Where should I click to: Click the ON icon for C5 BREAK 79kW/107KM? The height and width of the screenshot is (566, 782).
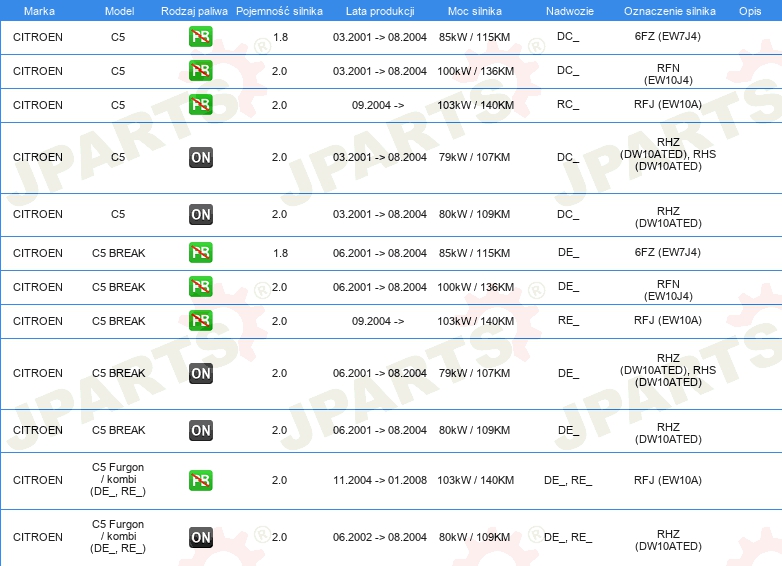(200, 374)
